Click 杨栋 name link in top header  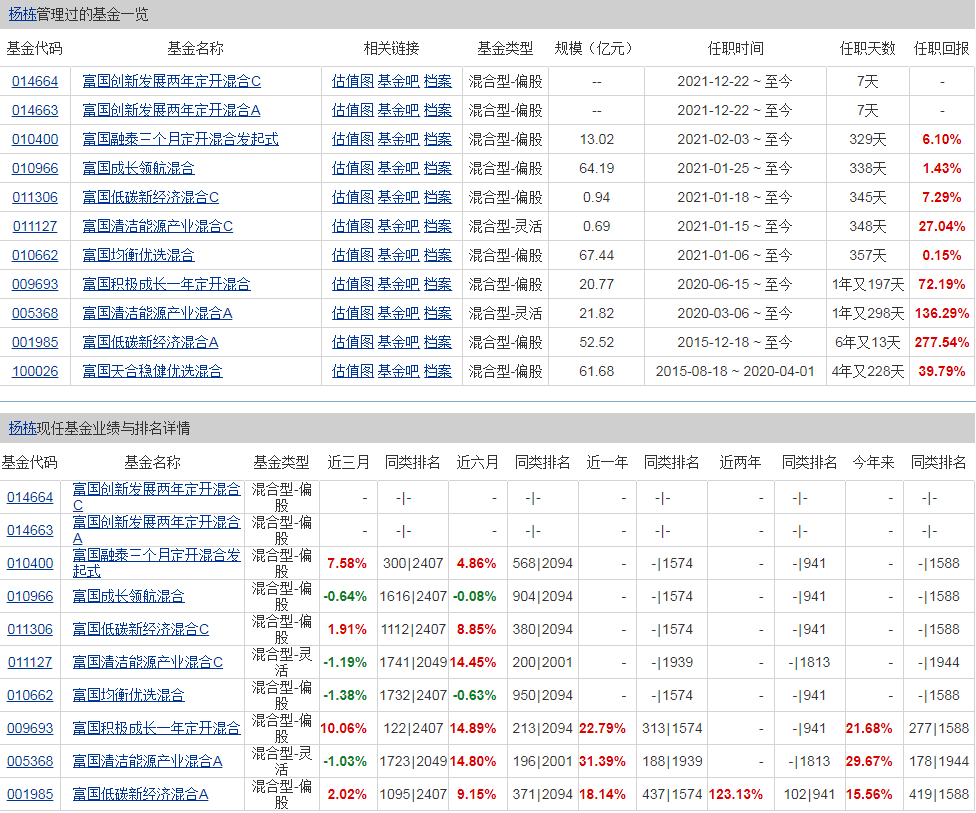tap(22, 14)
